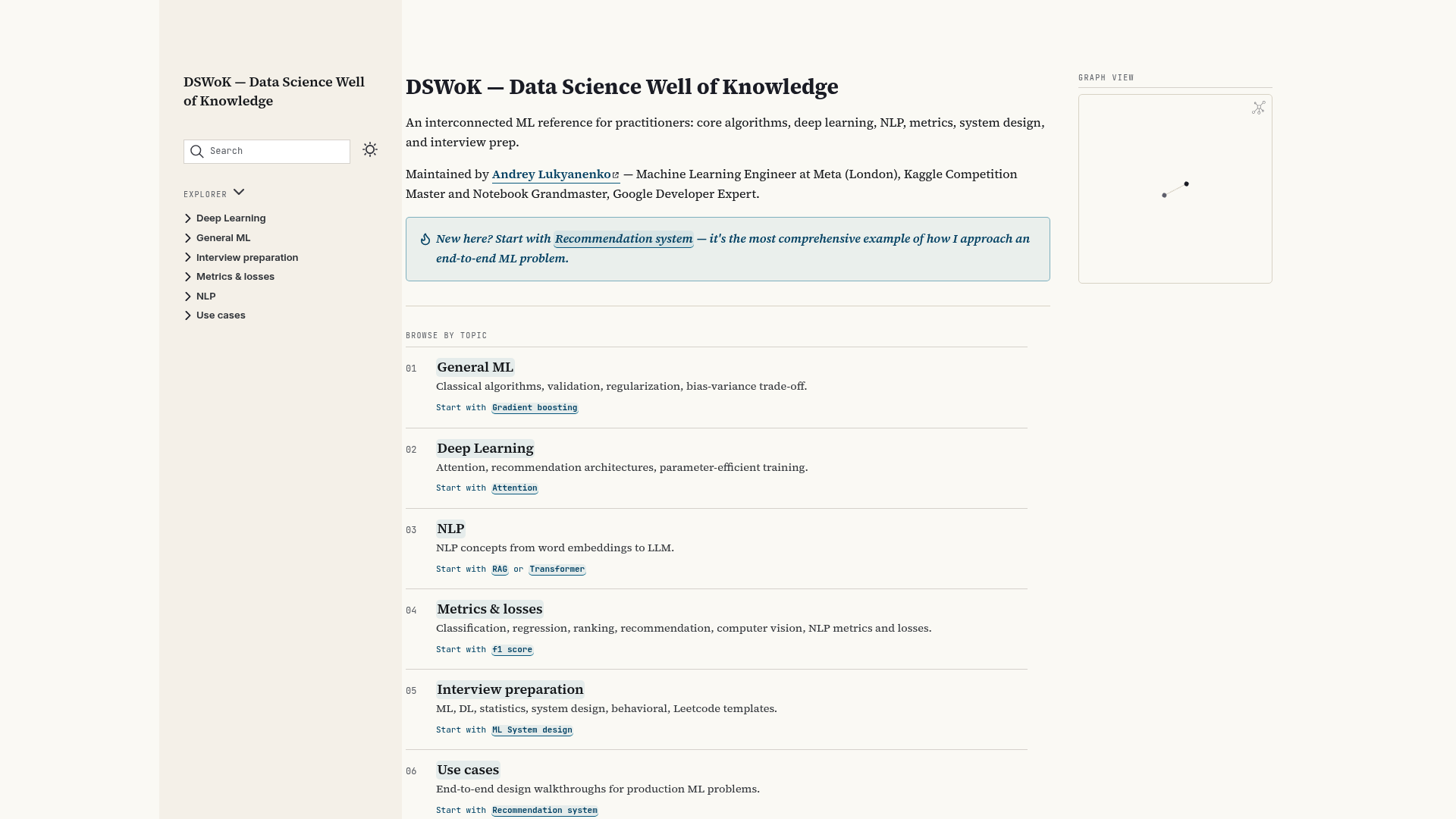This screenshot has width=1456, height=819.
Task: Go to the DSWoK sidebar site title
Action: (274, 91)
